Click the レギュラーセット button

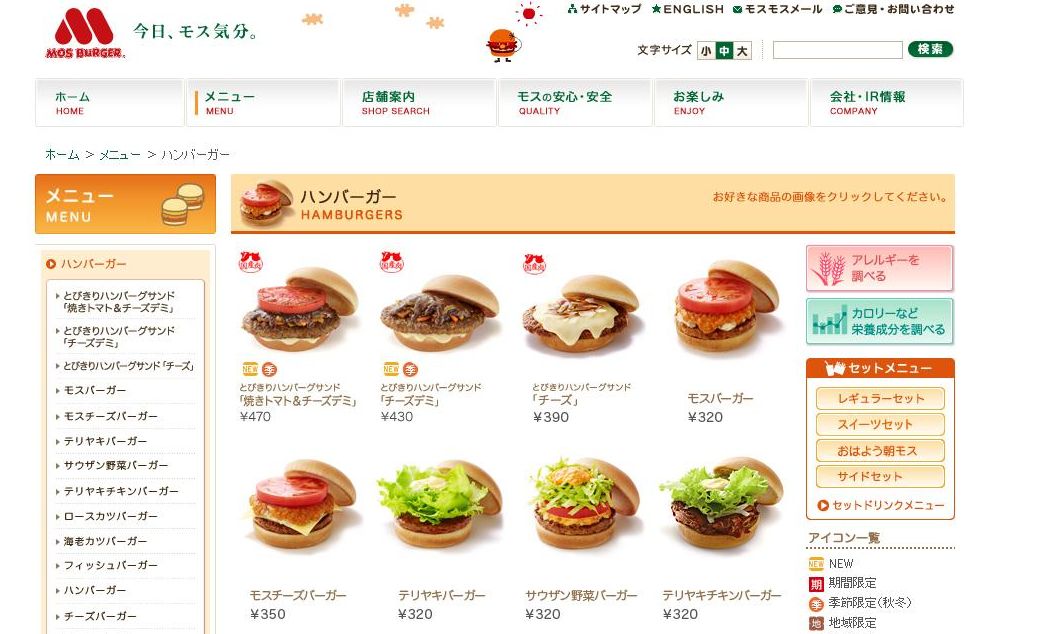tap(880, 399)
